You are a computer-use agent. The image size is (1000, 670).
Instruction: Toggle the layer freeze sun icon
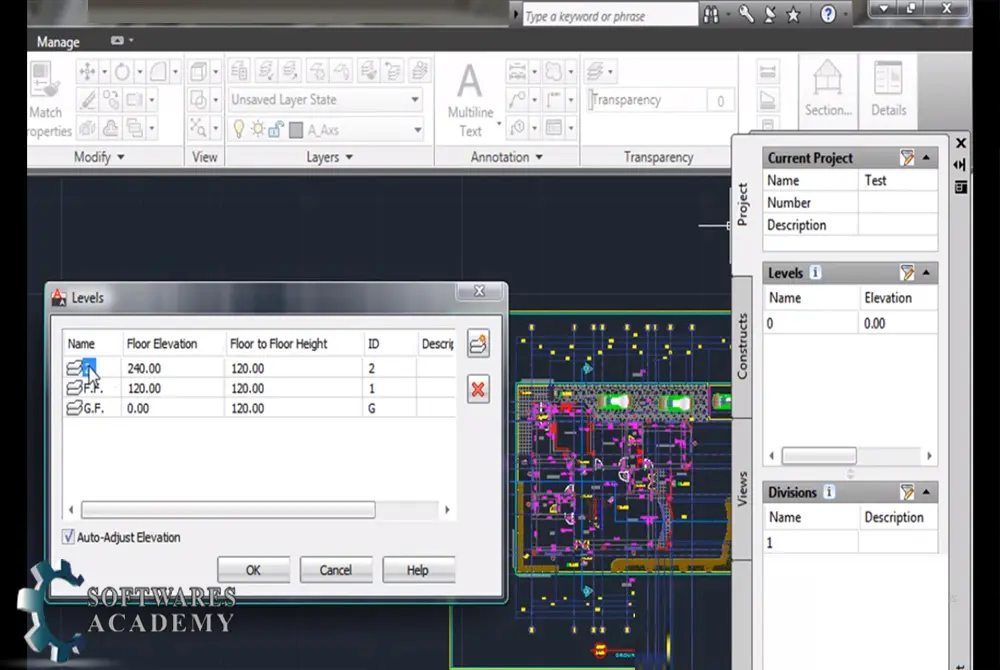258,129
